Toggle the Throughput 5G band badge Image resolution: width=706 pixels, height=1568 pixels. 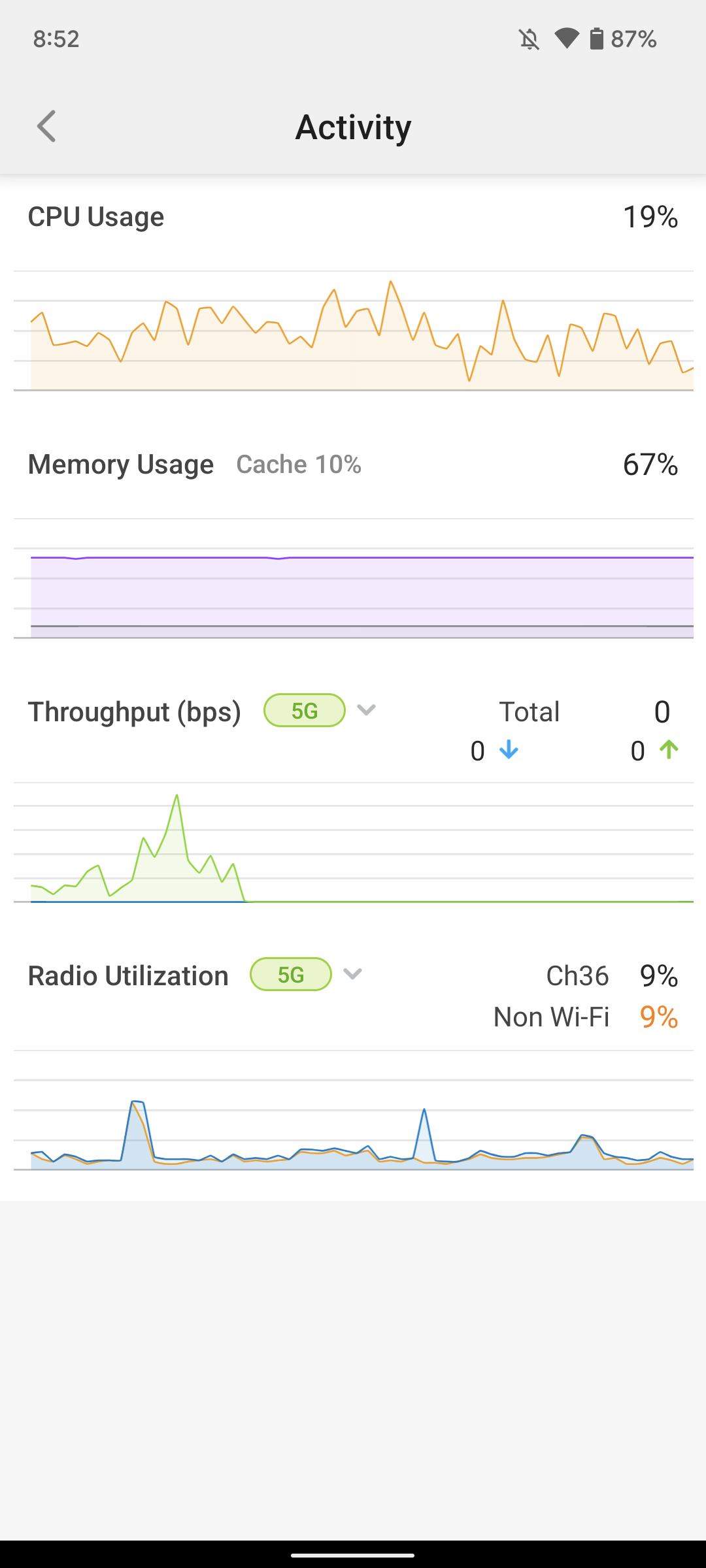[305, 710]
